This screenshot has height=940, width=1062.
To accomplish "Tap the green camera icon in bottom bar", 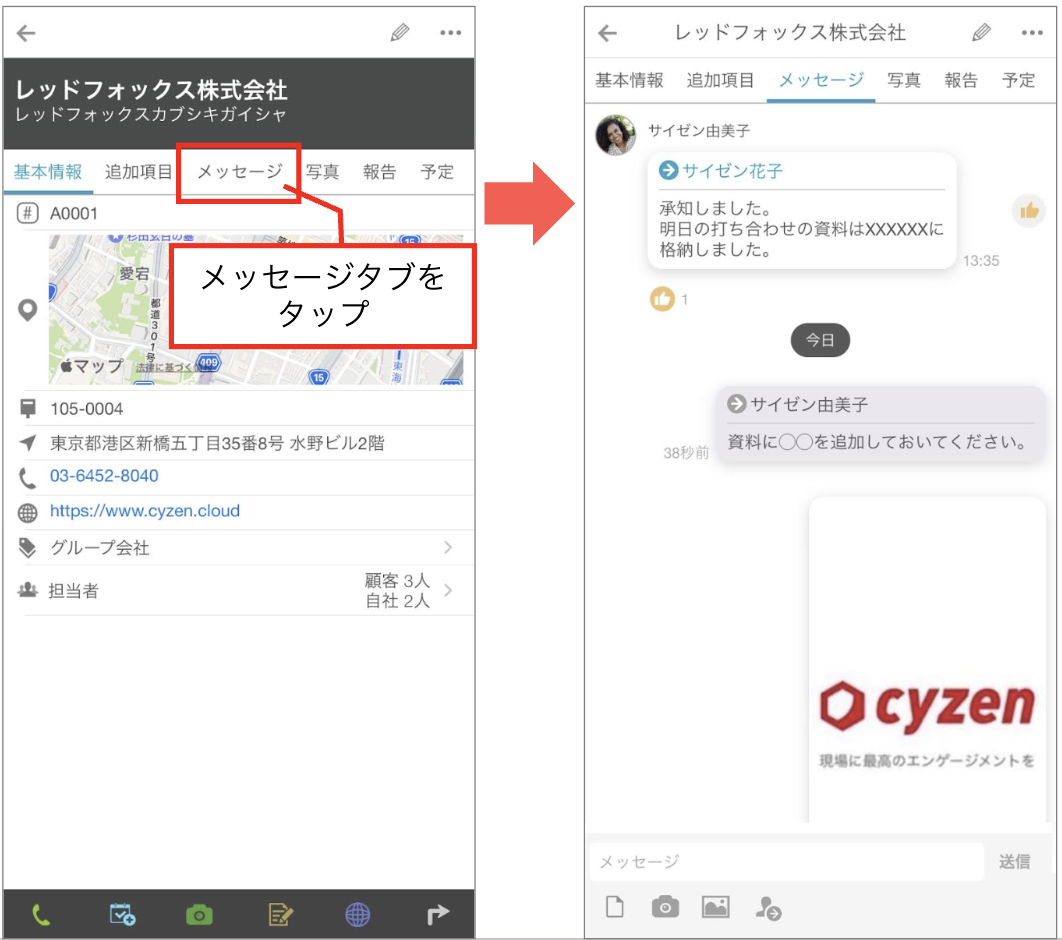I will (199, 915).
